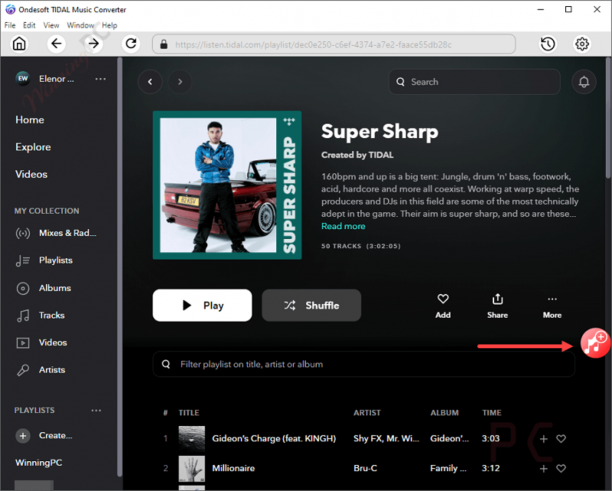The height and width of the screenshot is (491, 612).
Task: Open artist Bru-C
Action: click(x=365, y=468)
